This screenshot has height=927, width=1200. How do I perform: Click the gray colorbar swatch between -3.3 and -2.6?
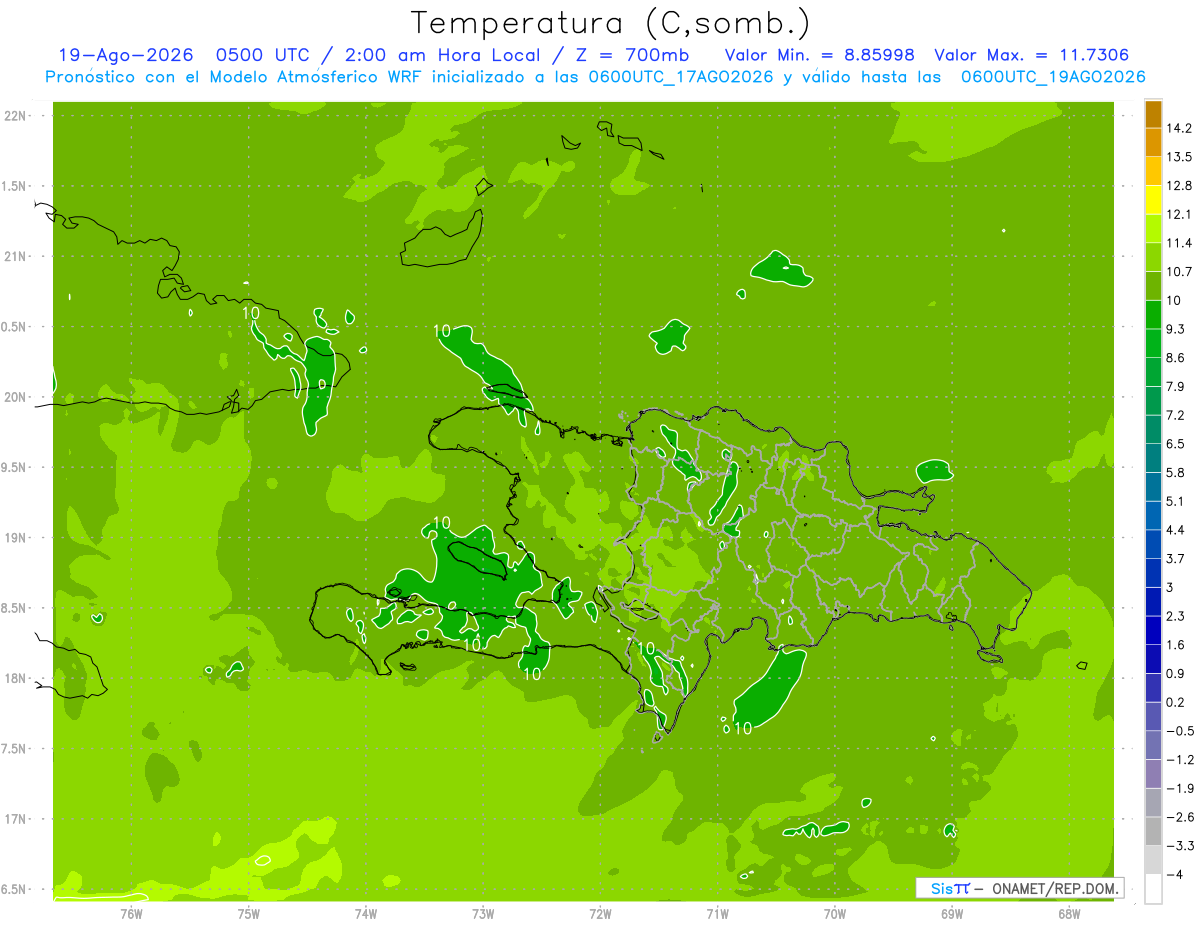(x=1153, y=831)
